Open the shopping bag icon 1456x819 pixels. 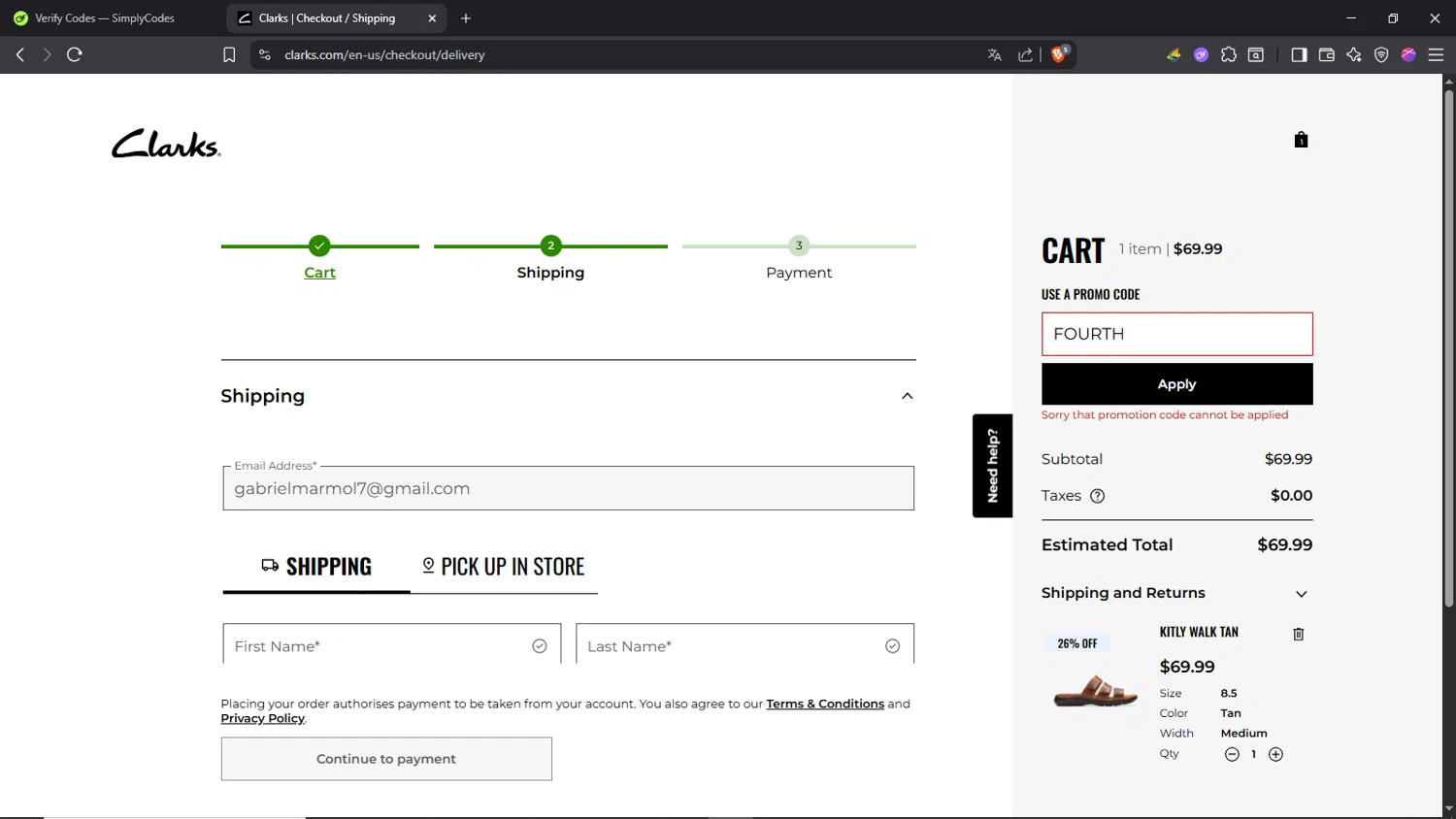point(1301,140)
